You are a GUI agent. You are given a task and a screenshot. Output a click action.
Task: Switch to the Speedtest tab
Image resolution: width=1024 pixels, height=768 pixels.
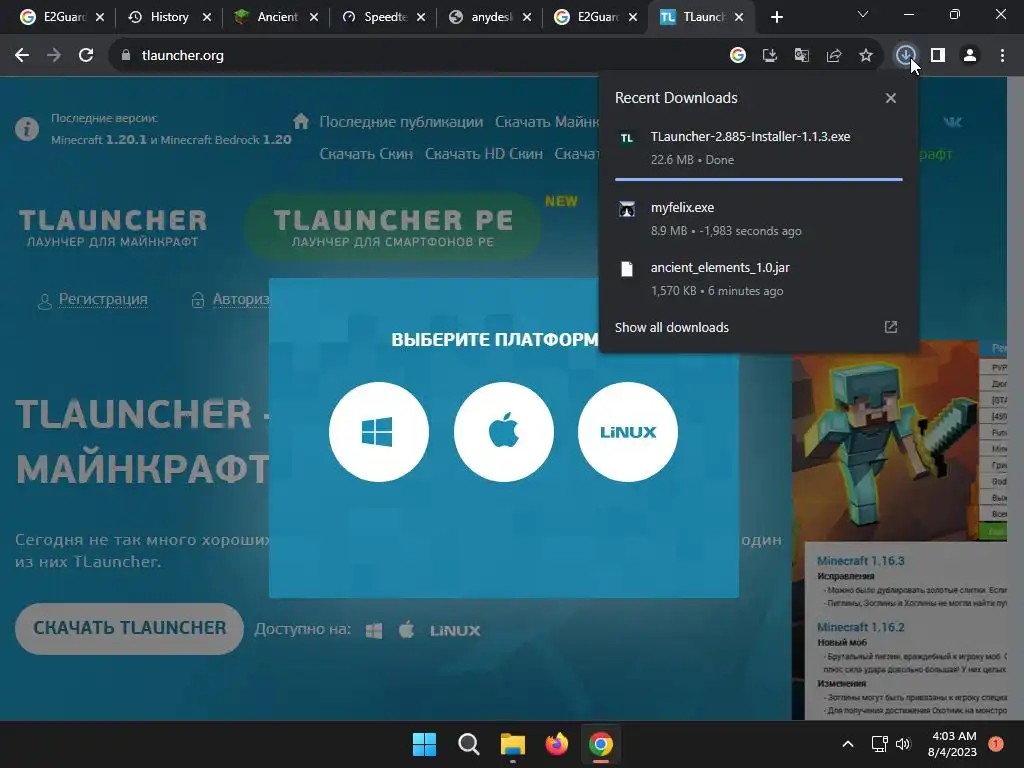(384, 17)
